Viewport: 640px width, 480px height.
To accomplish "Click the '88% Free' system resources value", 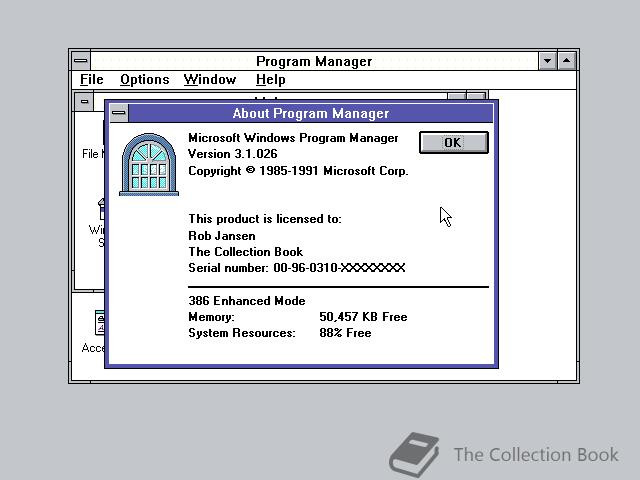I will click(x=345, y=333).
